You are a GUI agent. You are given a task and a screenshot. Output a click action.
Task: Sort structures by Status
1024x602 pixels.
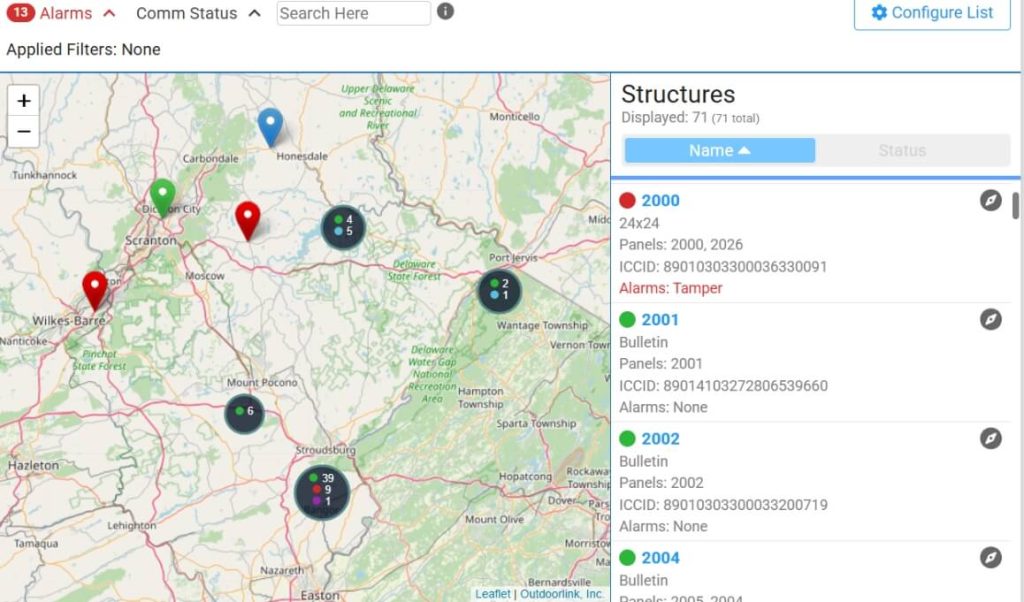pos(902,150)
